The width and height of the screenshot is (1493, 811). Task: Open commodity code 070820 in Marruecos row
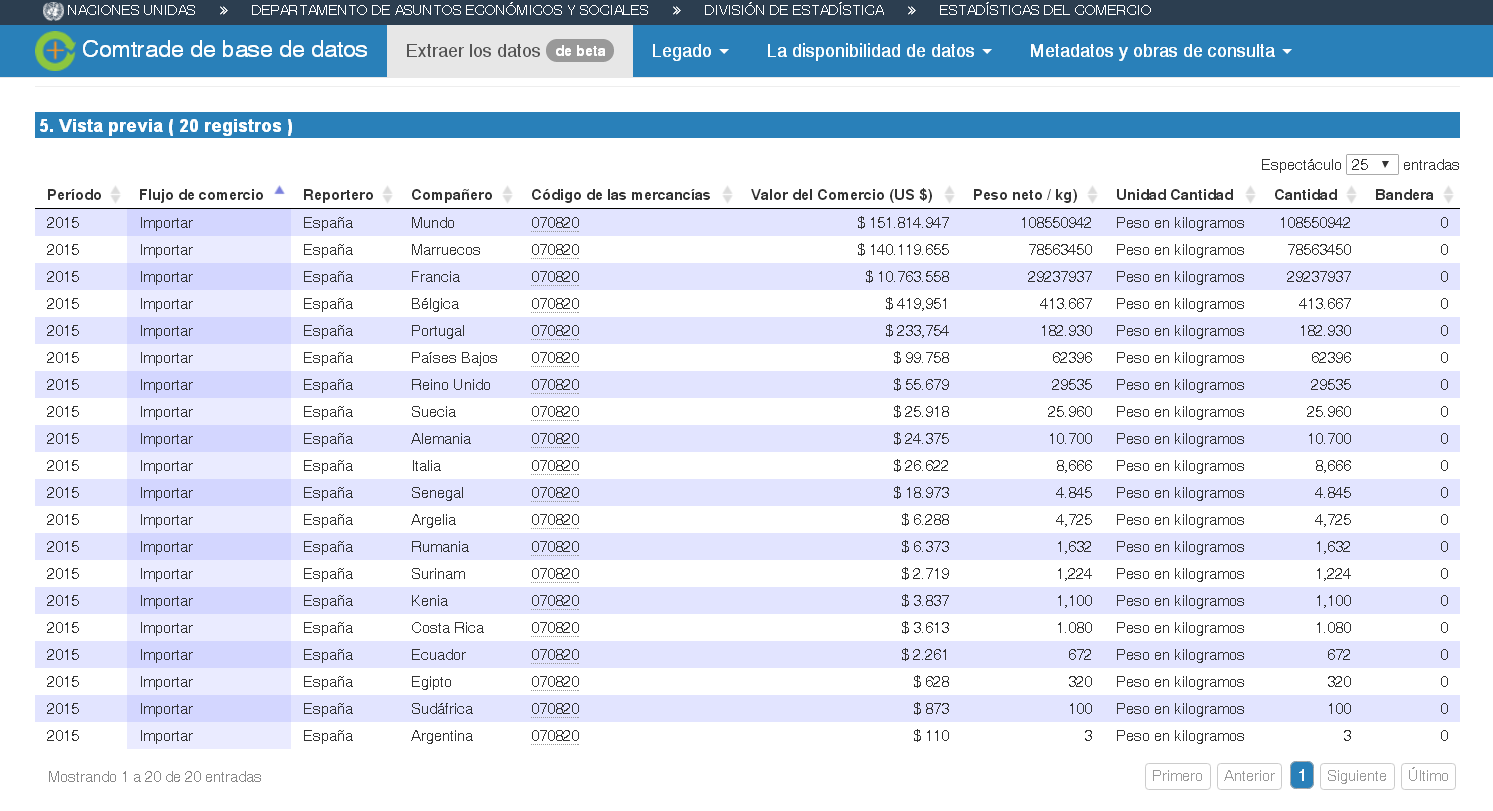[x=555, y=250]
